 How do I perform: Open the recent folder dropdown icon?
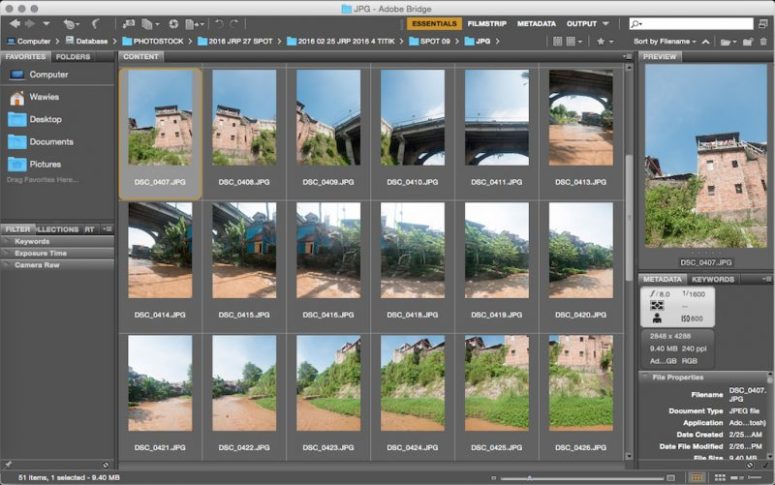[x=727, y=42]
